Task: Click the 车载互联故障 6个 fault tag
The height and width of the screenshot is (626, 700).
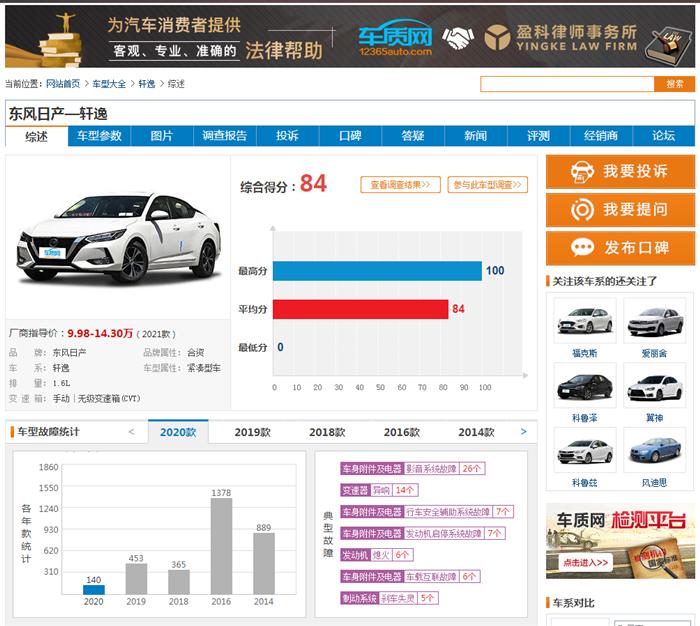Action: click(410, 577)
